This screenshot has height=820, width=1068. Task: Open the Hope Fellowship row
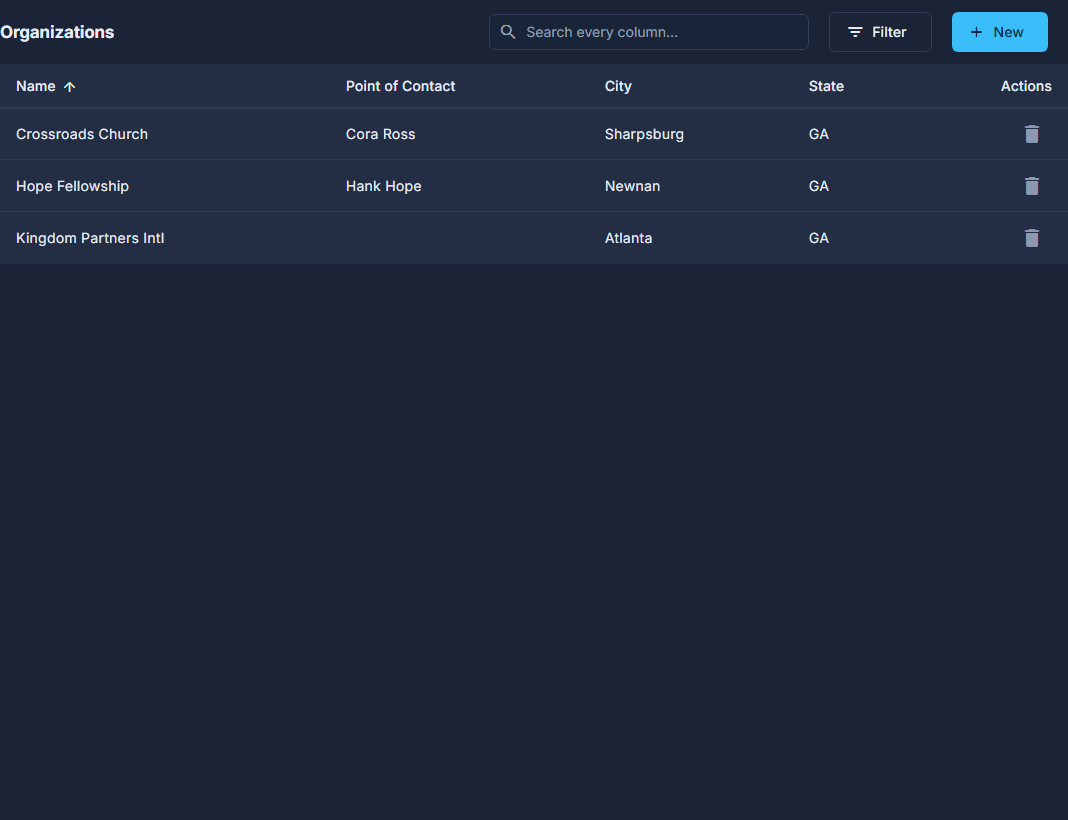point(534,186)
